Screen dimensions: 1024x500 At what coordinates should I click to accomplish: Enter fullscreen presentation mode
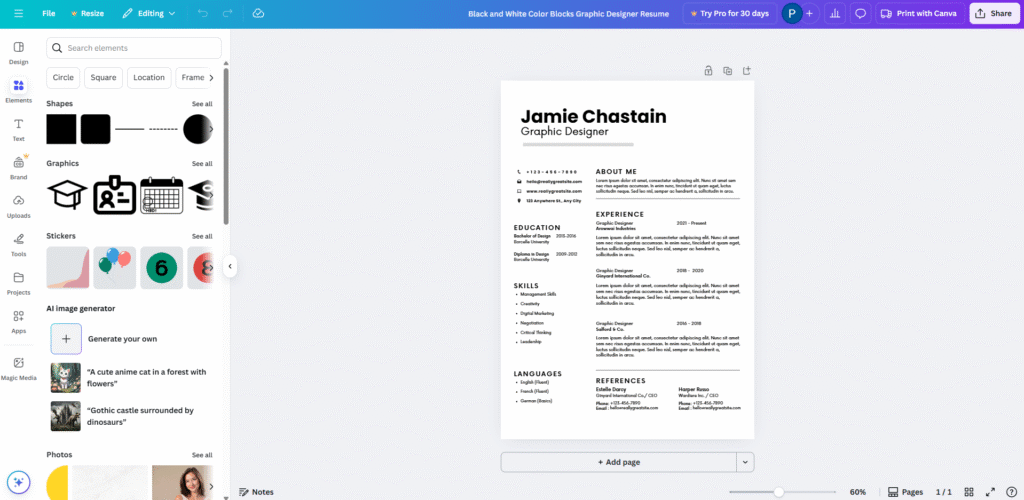pos(989,492)
